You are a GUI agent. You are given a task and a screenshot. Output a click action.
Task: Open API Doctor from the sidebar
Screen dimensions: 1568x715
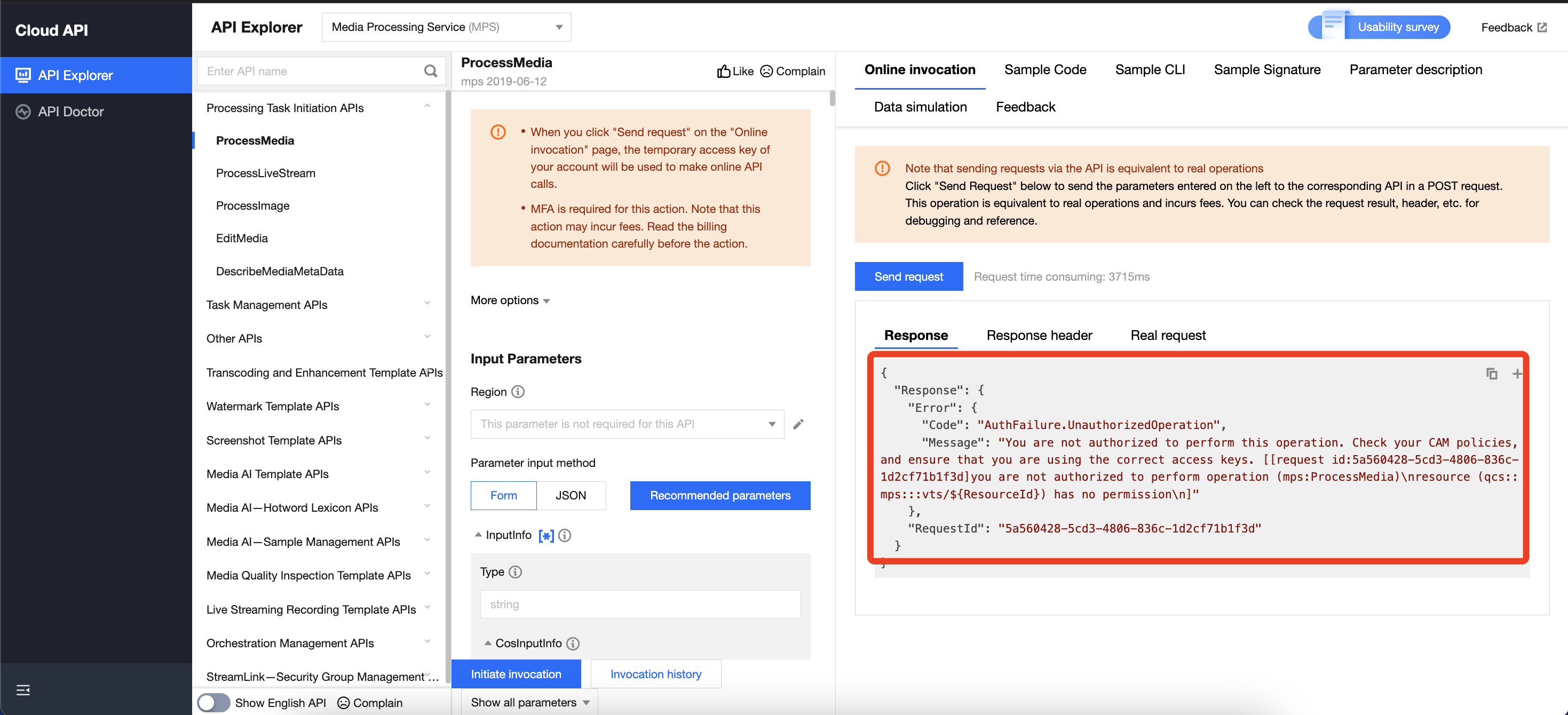[70, 112]
